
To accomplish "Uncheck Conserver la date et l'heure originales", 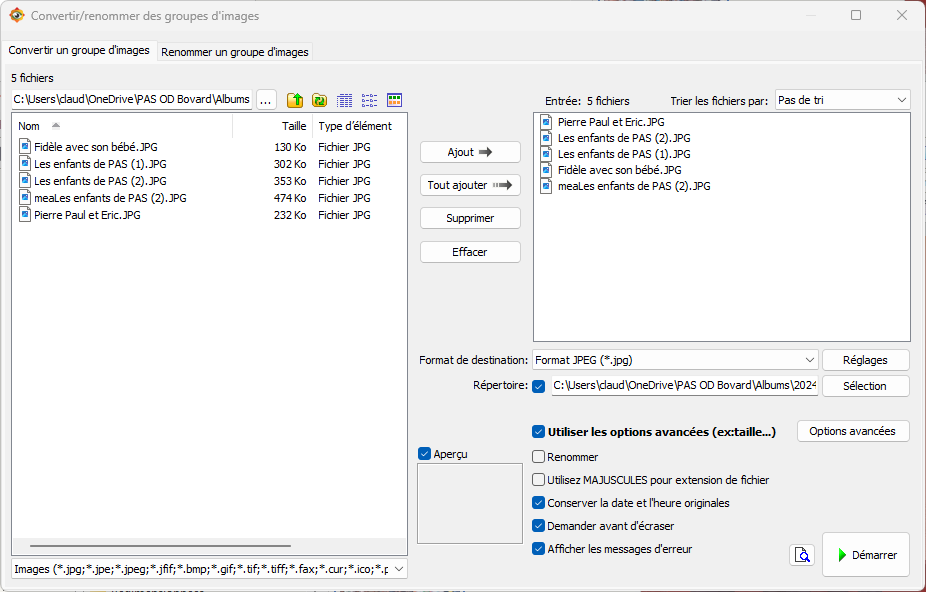I will pos(540,503).
